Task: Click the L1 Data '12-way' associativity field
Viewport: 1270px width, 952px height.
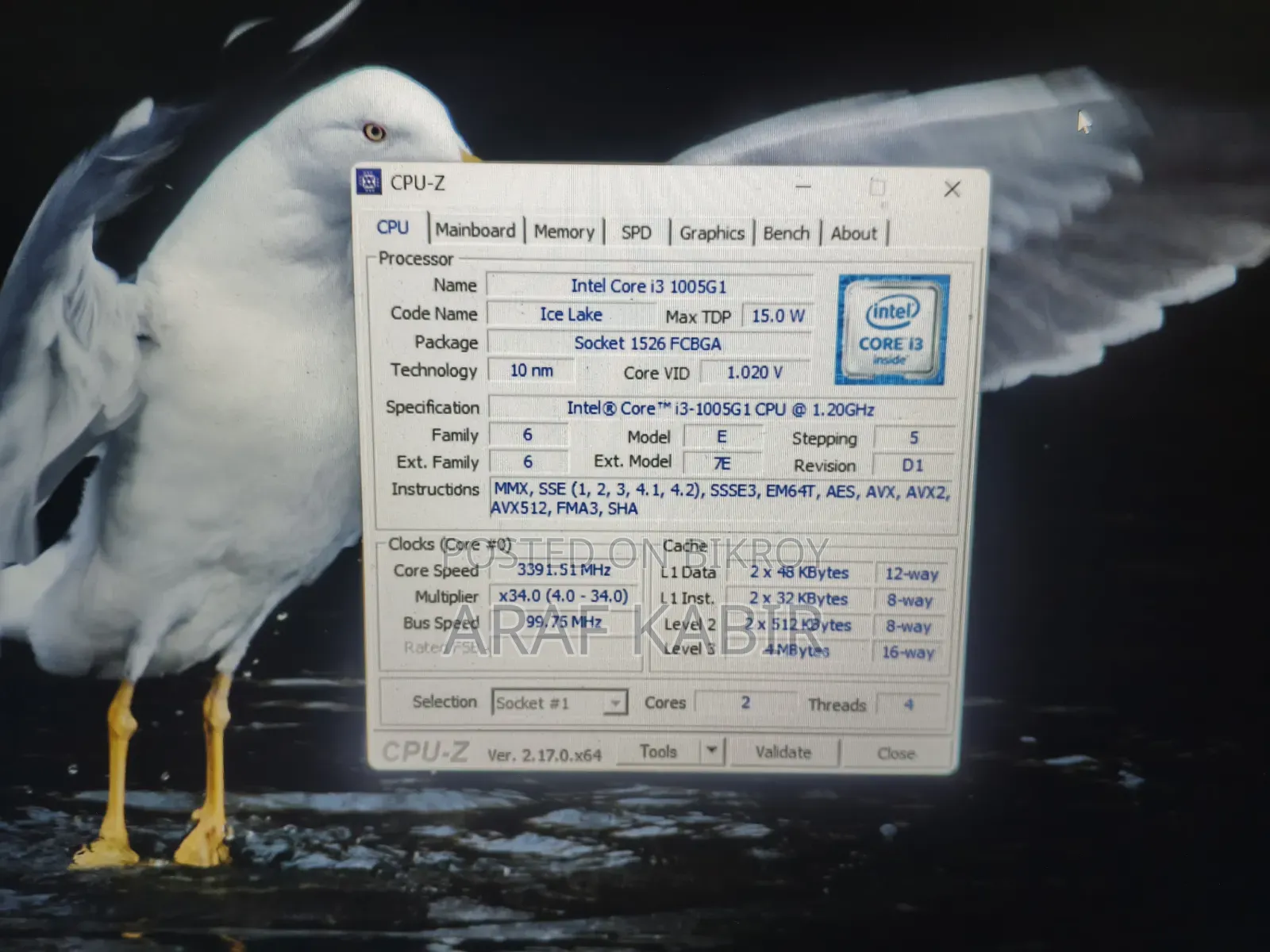Action: pos(911,574)
